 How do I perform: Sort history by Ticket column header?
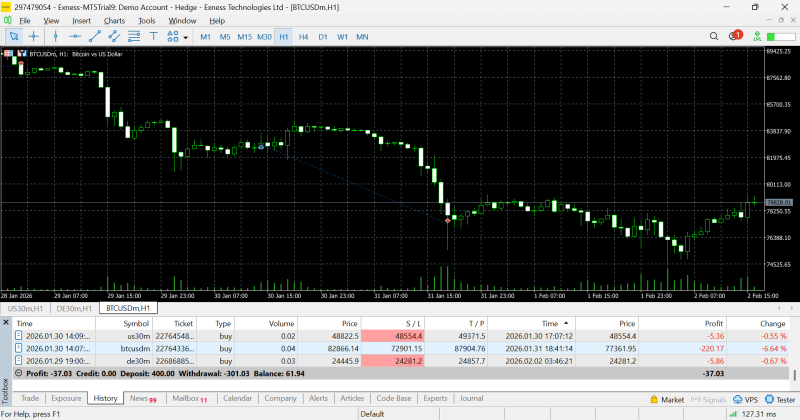click(x=174, y=324)
